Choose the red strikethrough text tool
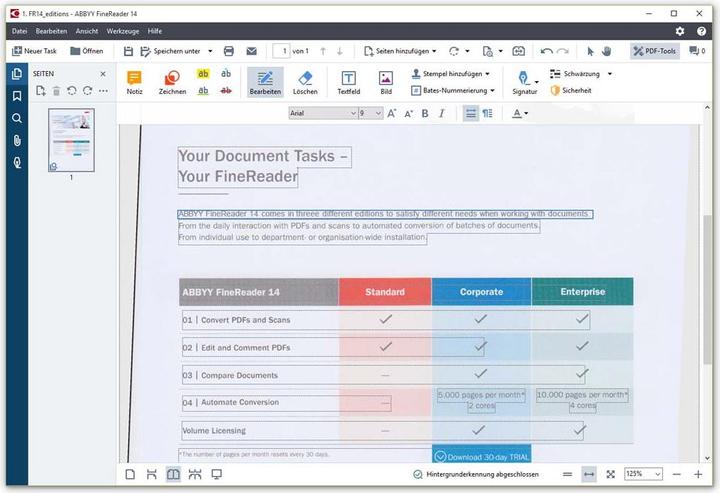 225,90
